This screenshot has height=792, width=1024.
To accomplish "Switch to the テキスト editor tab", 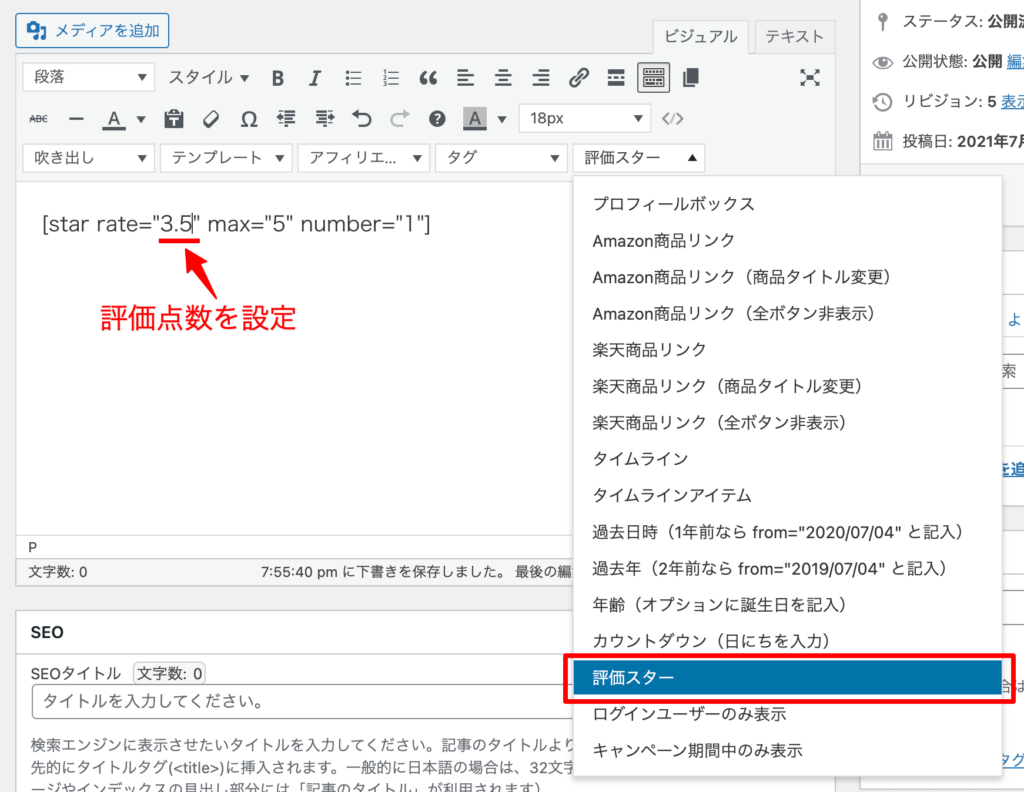I will pyautogui.click(x=794, y=37).
